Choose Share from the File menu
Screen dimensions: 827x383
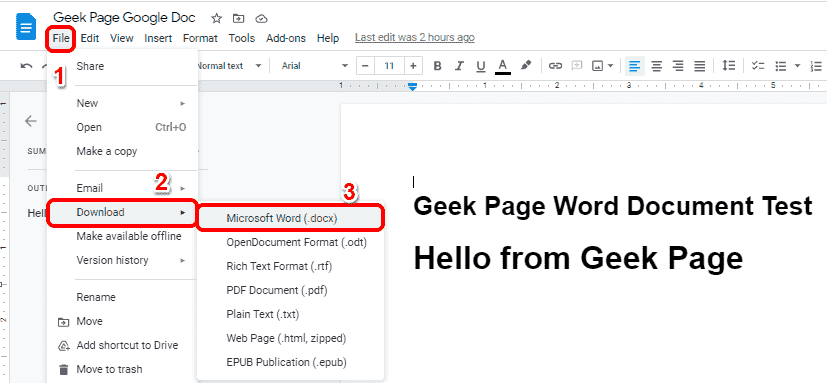point(122,66)
